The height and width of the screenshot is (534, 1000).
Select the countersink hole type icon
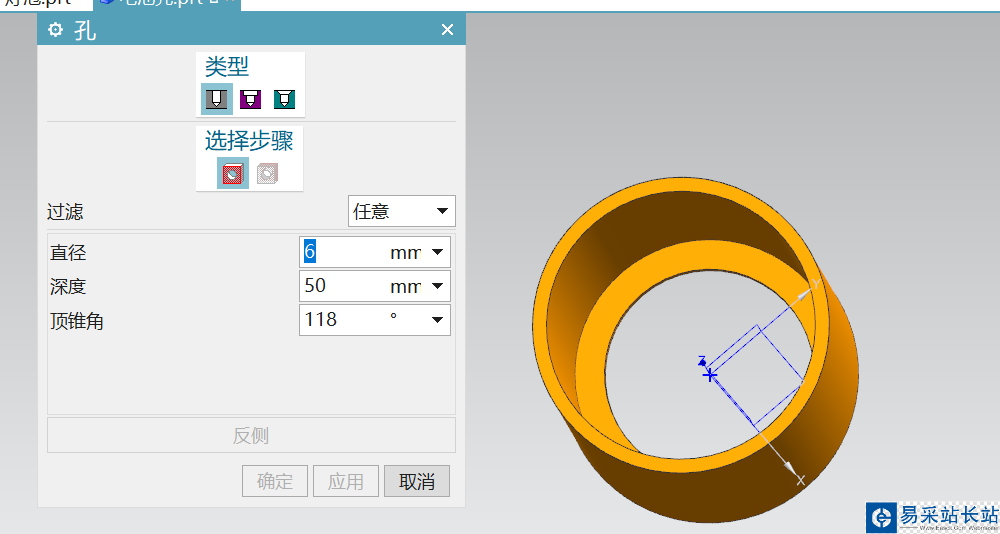[284, 99]
